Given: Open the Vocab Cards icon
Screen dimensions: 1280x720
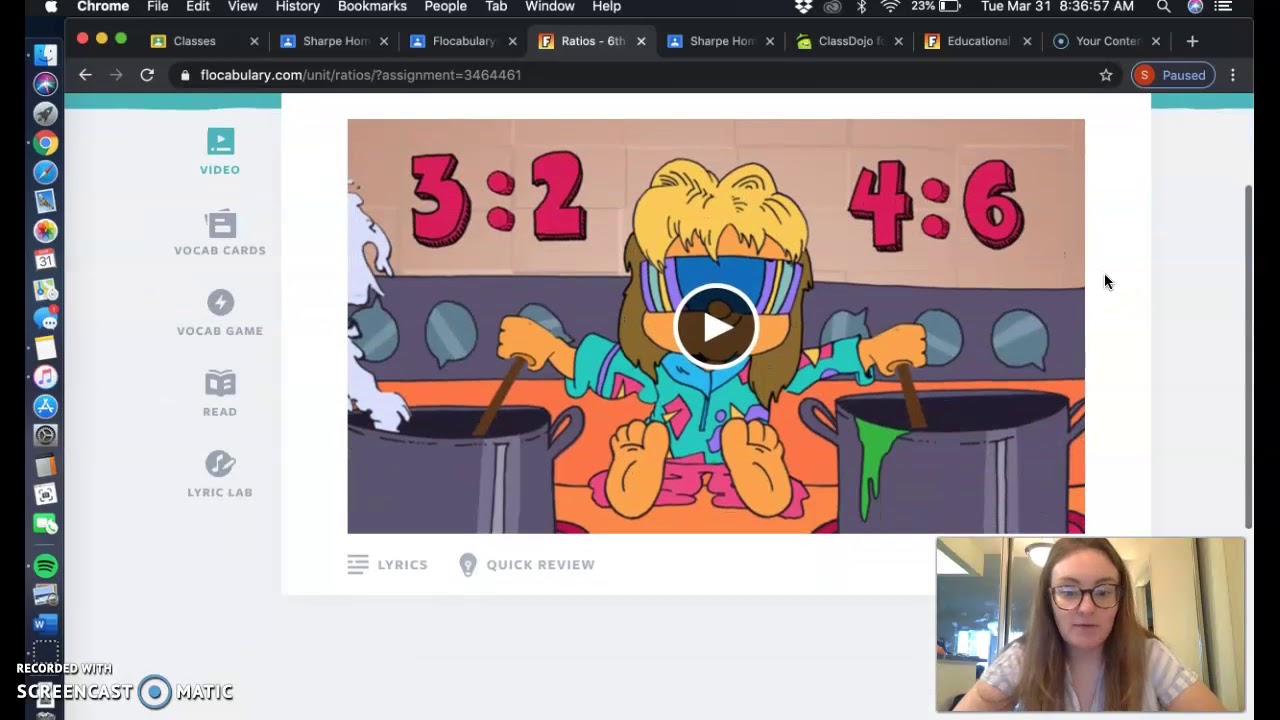Looking at the screenshot, I should tap(220, 222).
